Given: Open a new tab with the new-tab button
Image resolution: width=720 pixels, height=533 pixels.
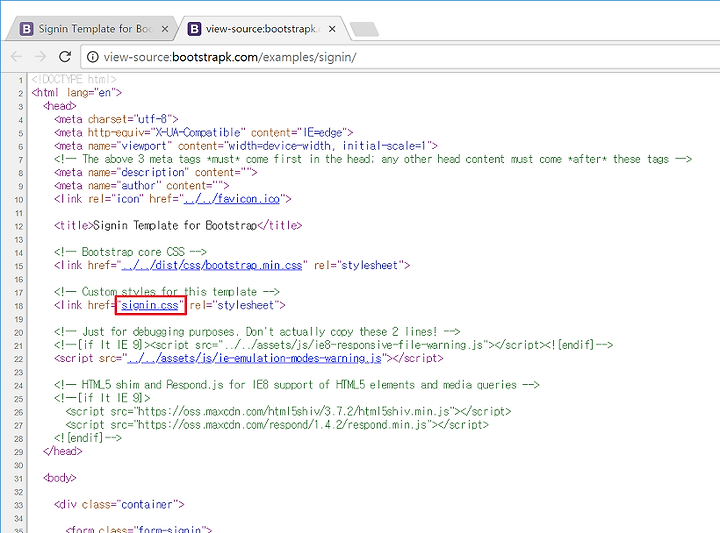Looking at the screenshot, I should click(x=365, y=29).
